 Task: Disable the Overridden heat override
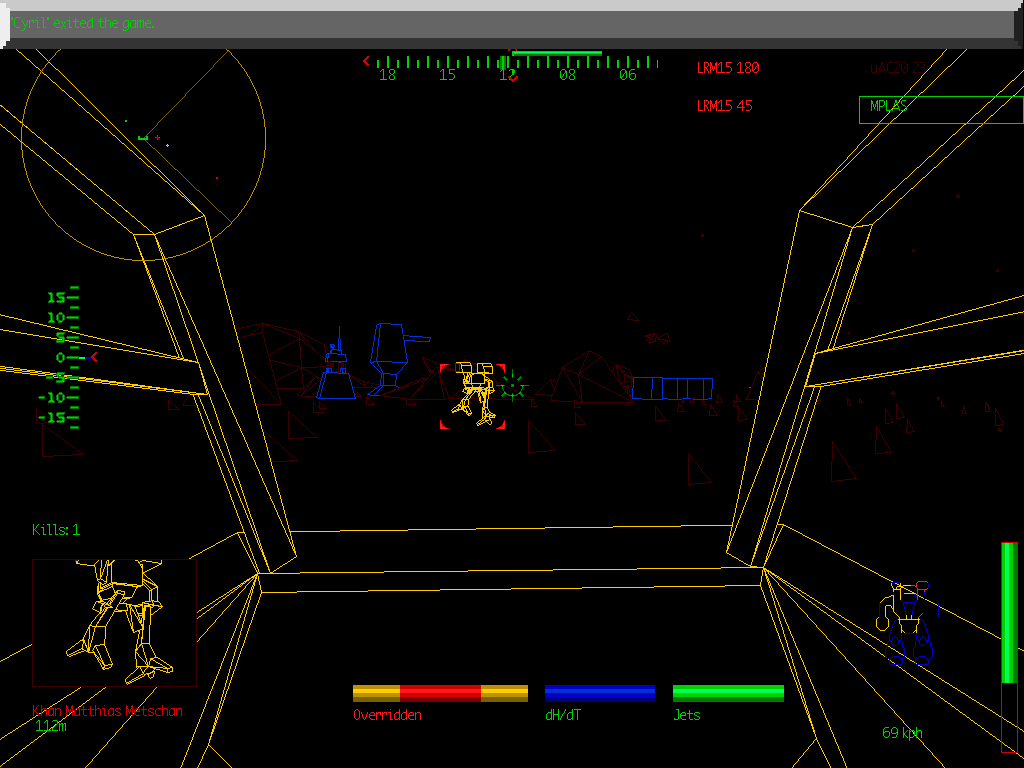[x=440, y=691]
